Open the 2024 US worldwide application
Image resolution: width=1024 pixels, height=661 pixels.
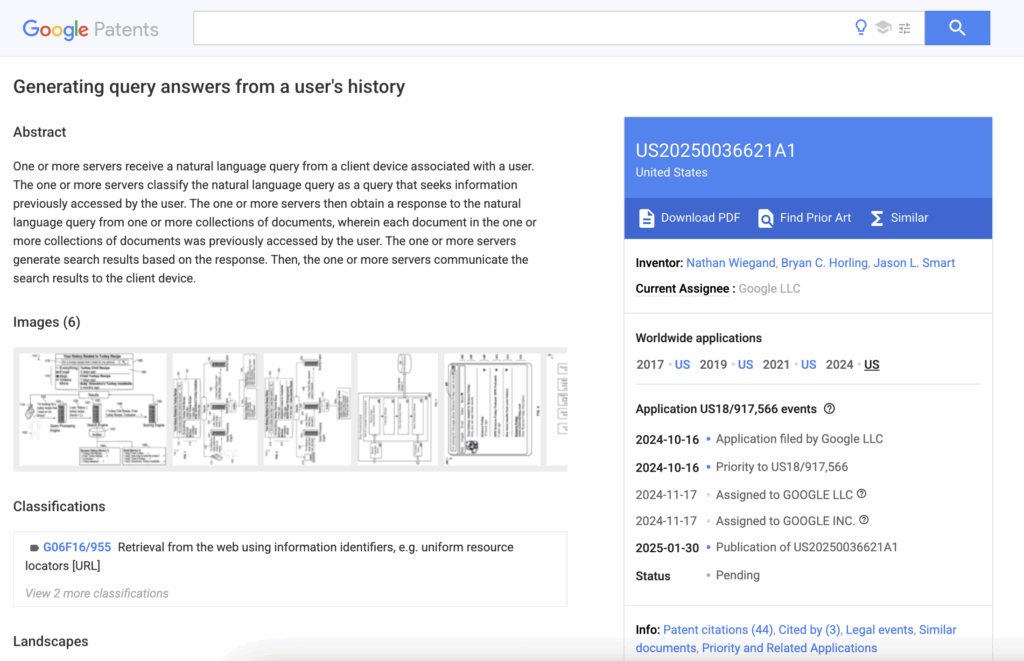click(x=871, y=364)
